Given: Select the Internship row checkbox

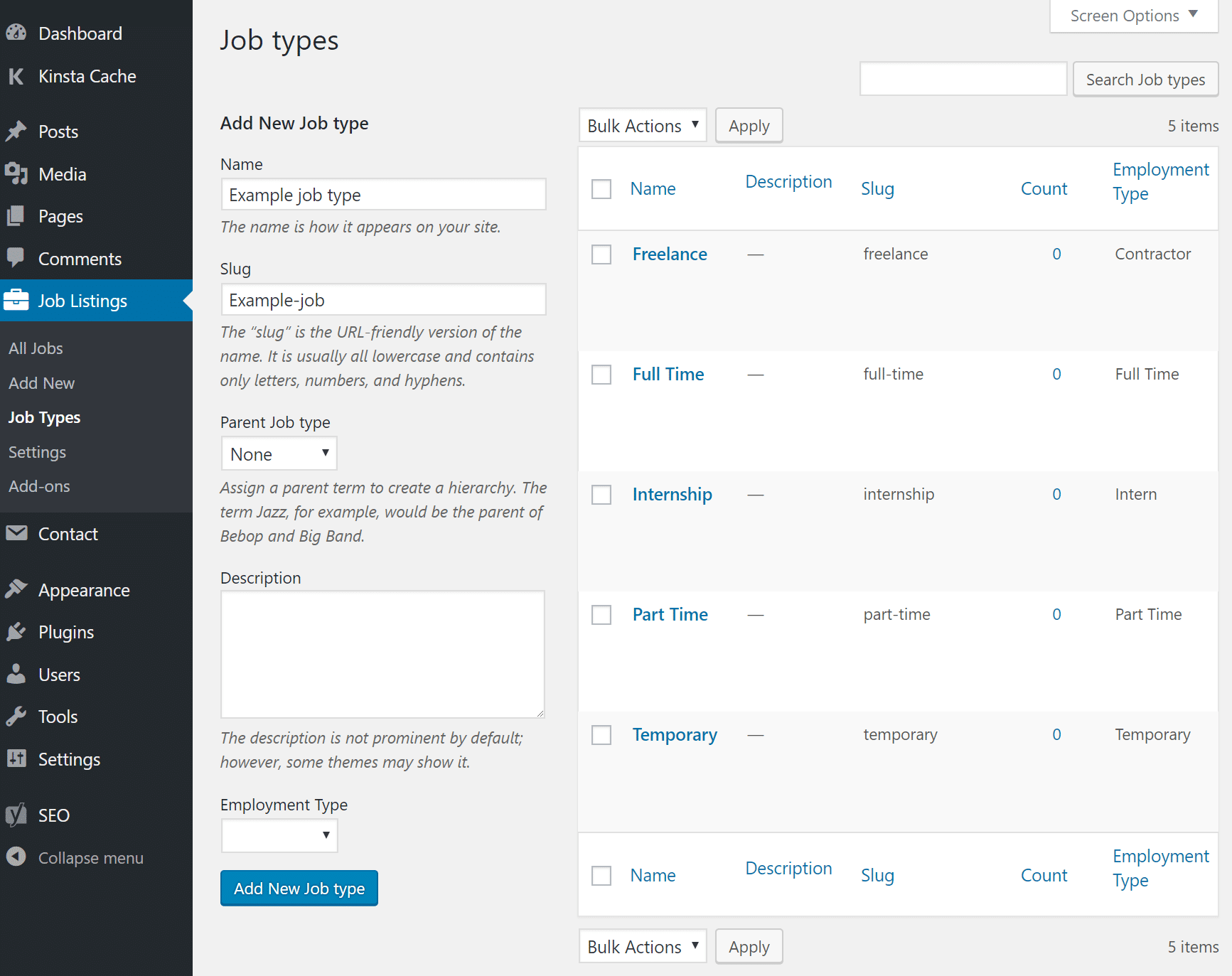Looking at the screenshot, I should coord(601,494).
